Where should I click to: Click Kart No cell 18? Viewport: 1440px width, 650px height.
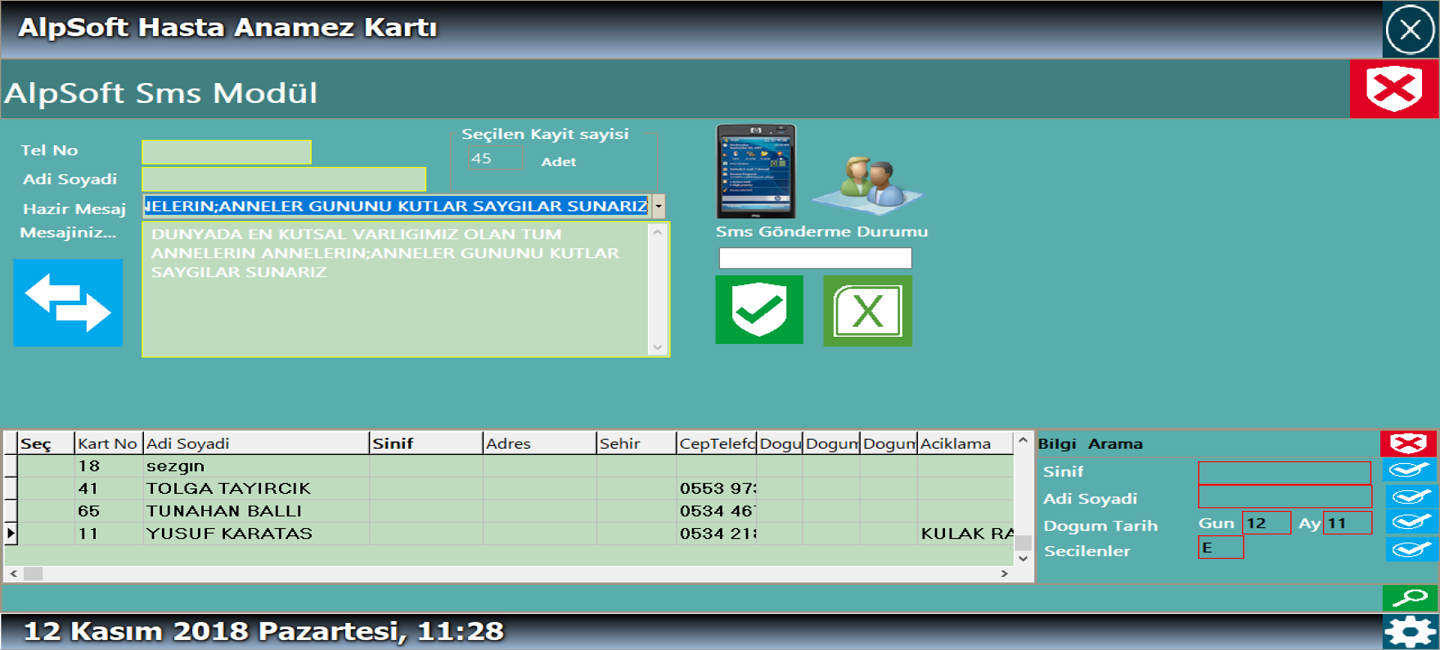pyautogui.click(x=109, y=466)
